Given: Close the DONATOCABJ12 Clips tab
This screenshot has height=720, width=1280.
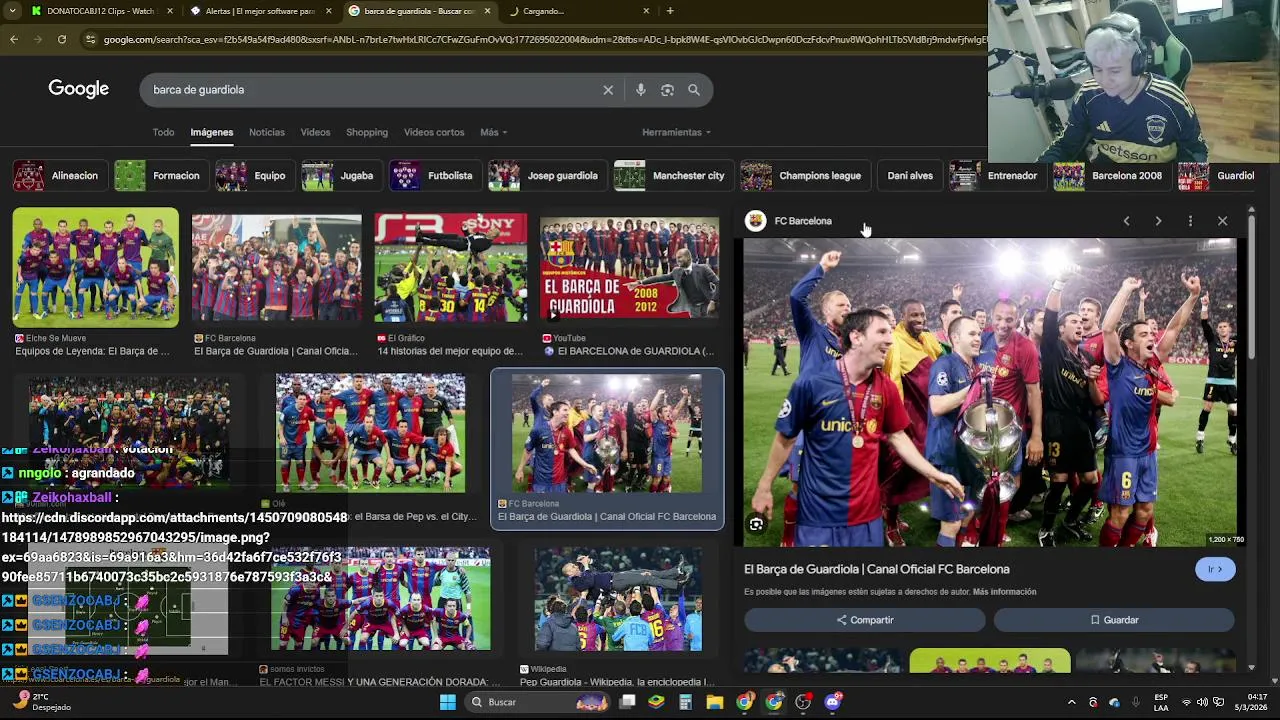Looking at the screenshot, I should [169, 11].
